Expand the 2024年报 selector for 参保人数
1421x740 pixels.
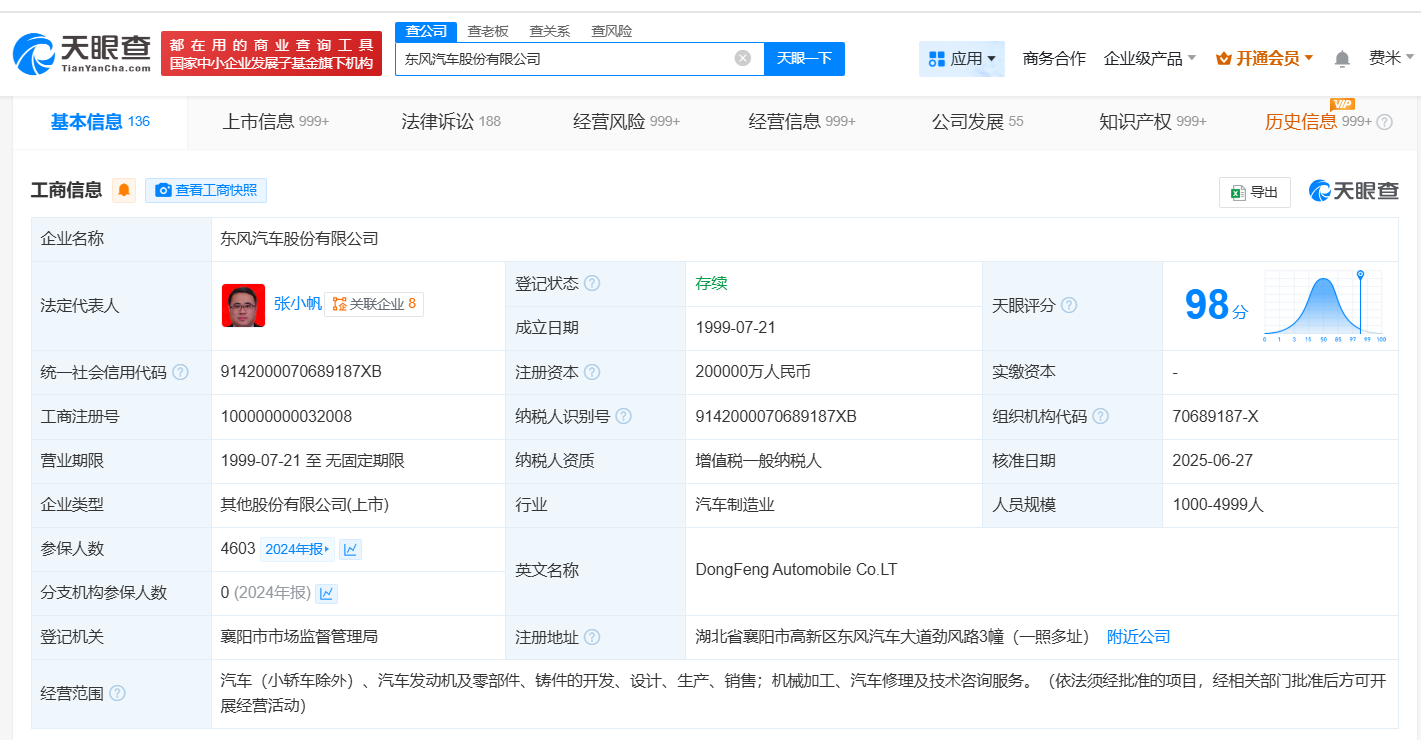tap(298, 549)
